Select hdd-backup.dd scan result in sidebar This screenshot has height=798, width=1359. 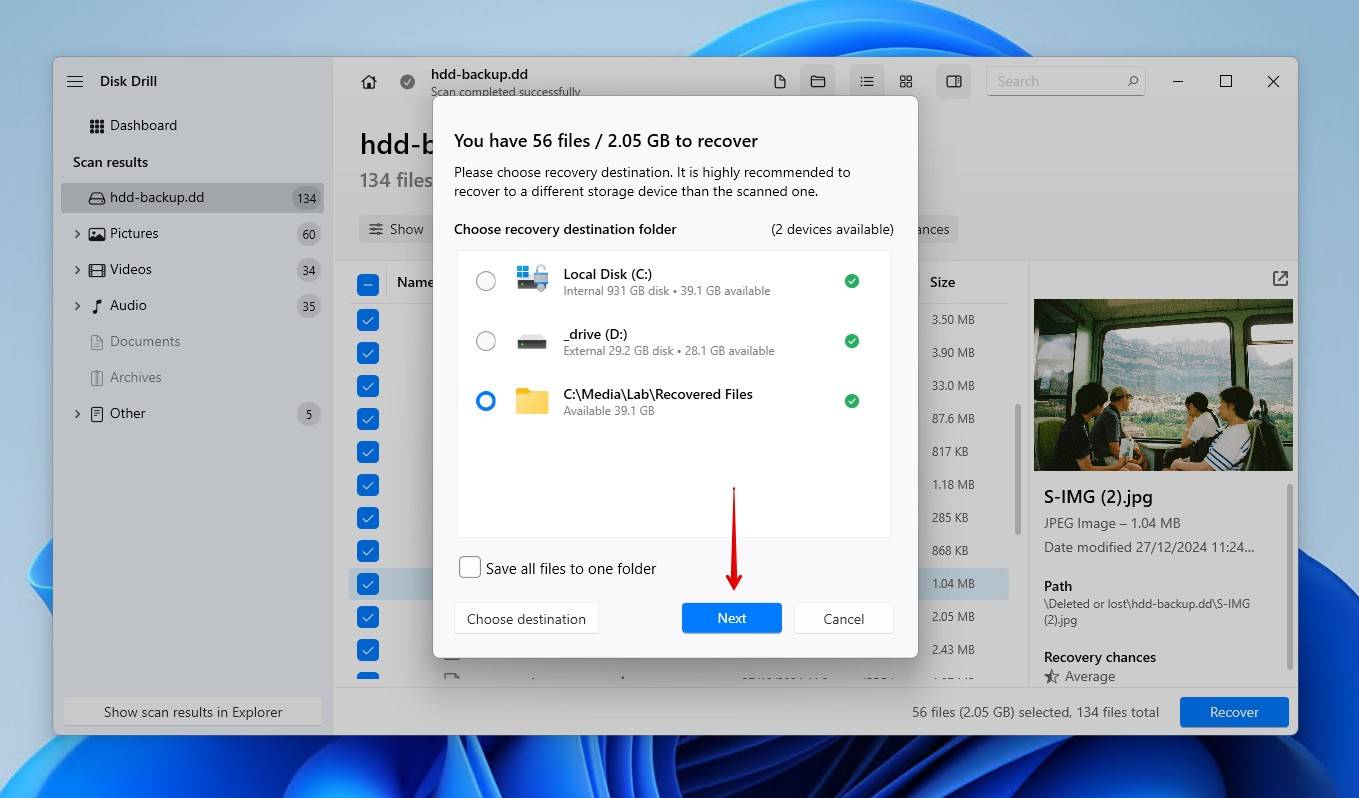coord(156,197)
